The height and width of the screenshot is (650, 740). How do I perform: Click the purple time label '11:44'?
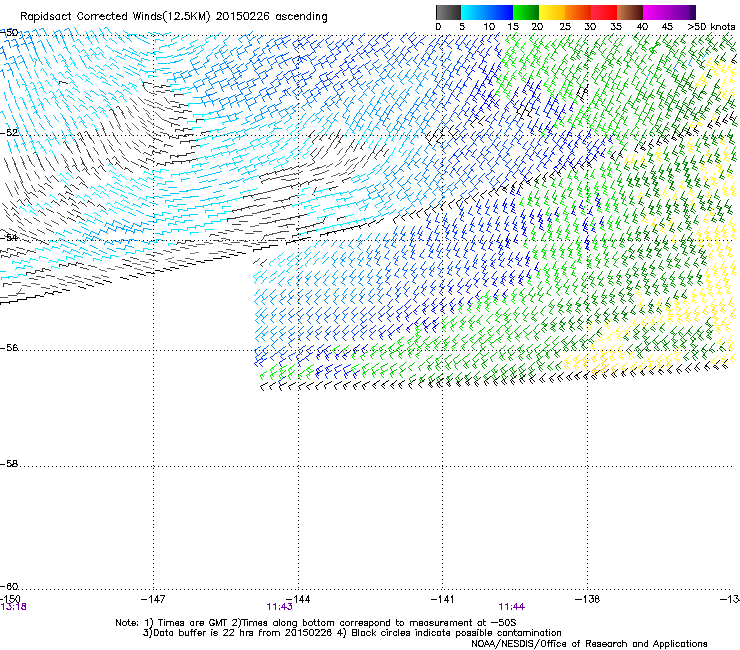(512, 607)
